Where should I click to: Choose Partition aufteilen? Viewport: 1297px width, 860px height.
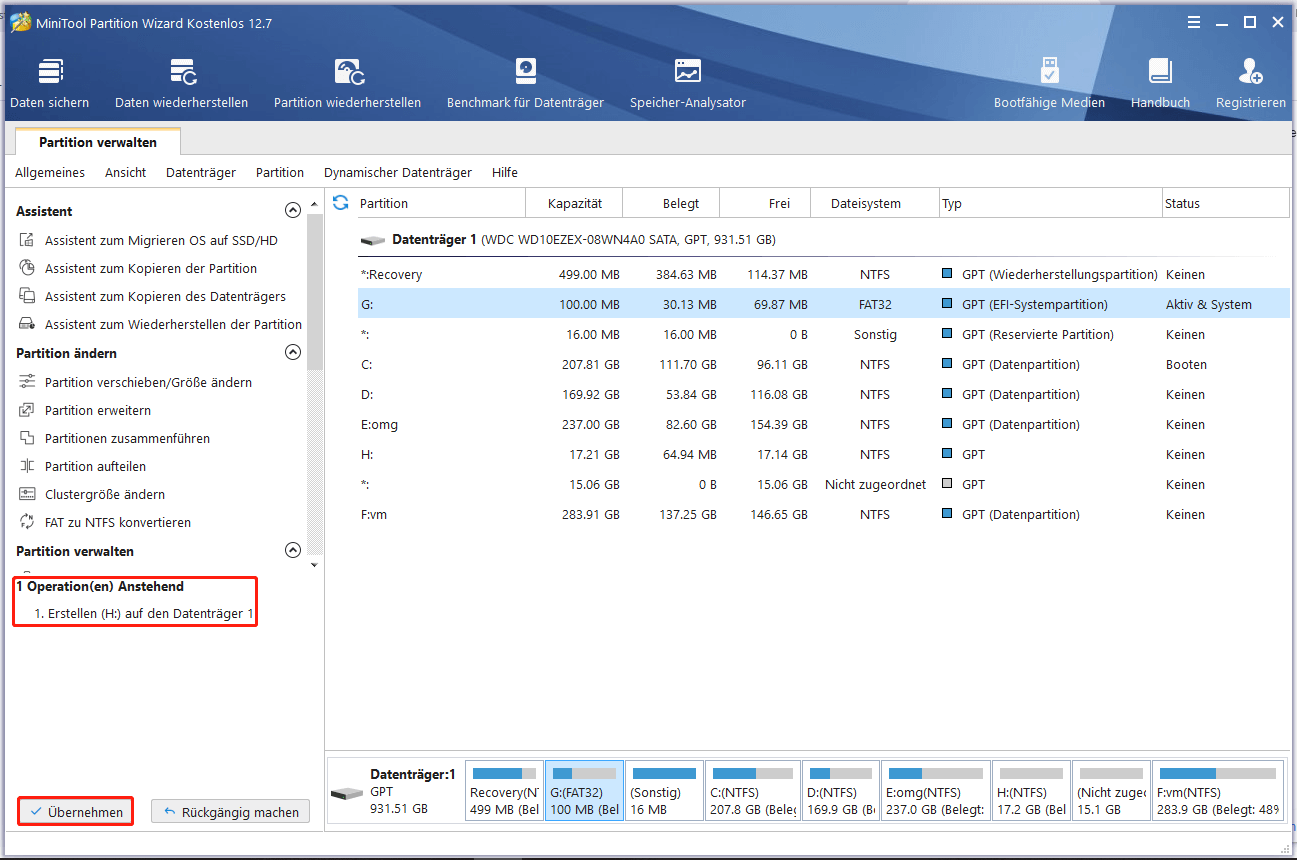[x=82, y=467]
